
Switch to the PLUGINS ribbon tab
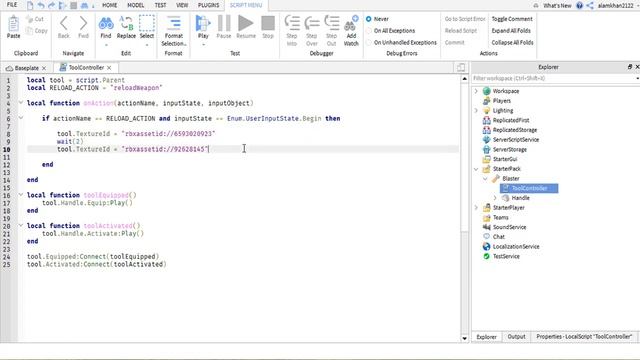(209, 5)
